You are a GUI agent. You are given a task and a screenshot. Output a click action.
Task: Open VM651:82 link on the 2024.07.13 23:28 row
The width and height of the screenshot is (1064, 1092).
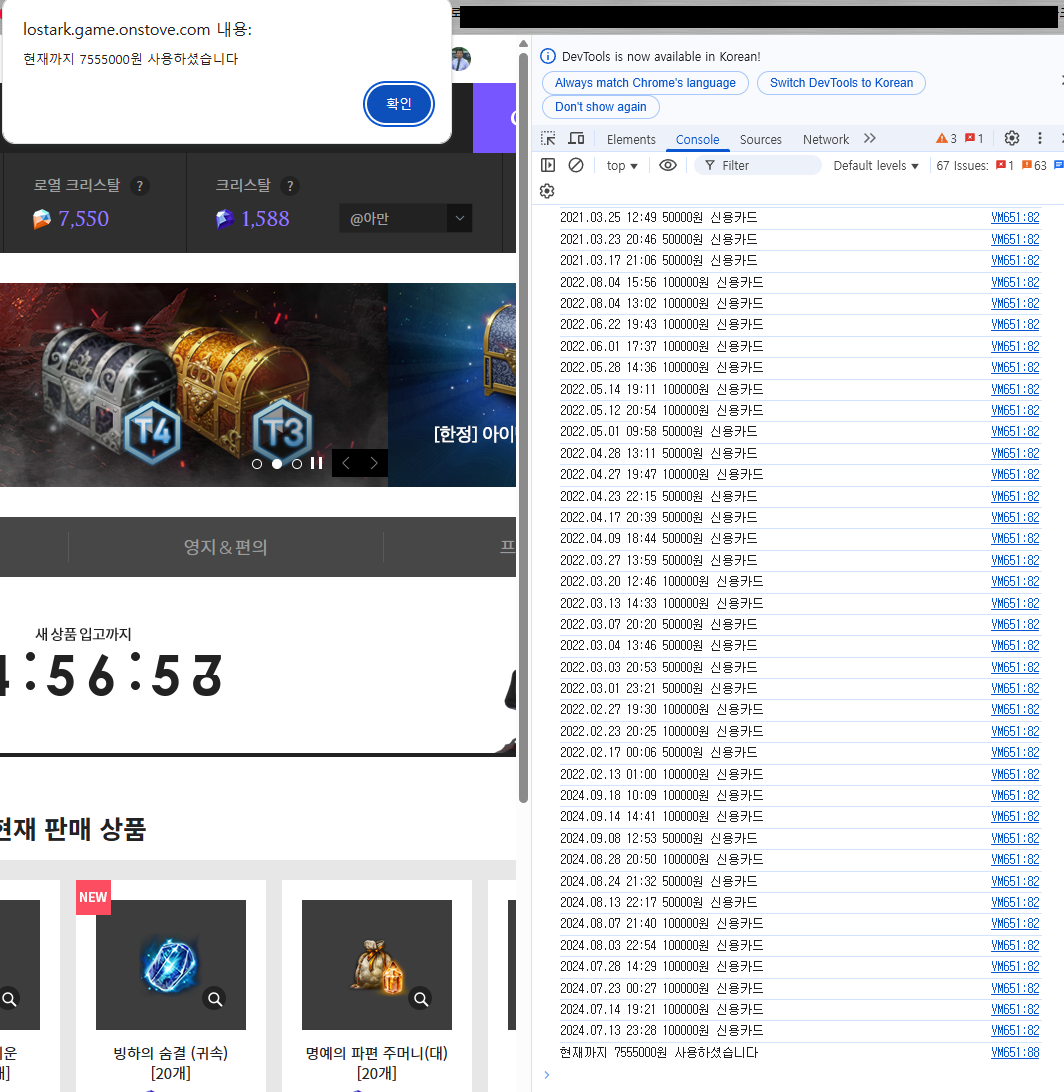tap(1015, 1030)
